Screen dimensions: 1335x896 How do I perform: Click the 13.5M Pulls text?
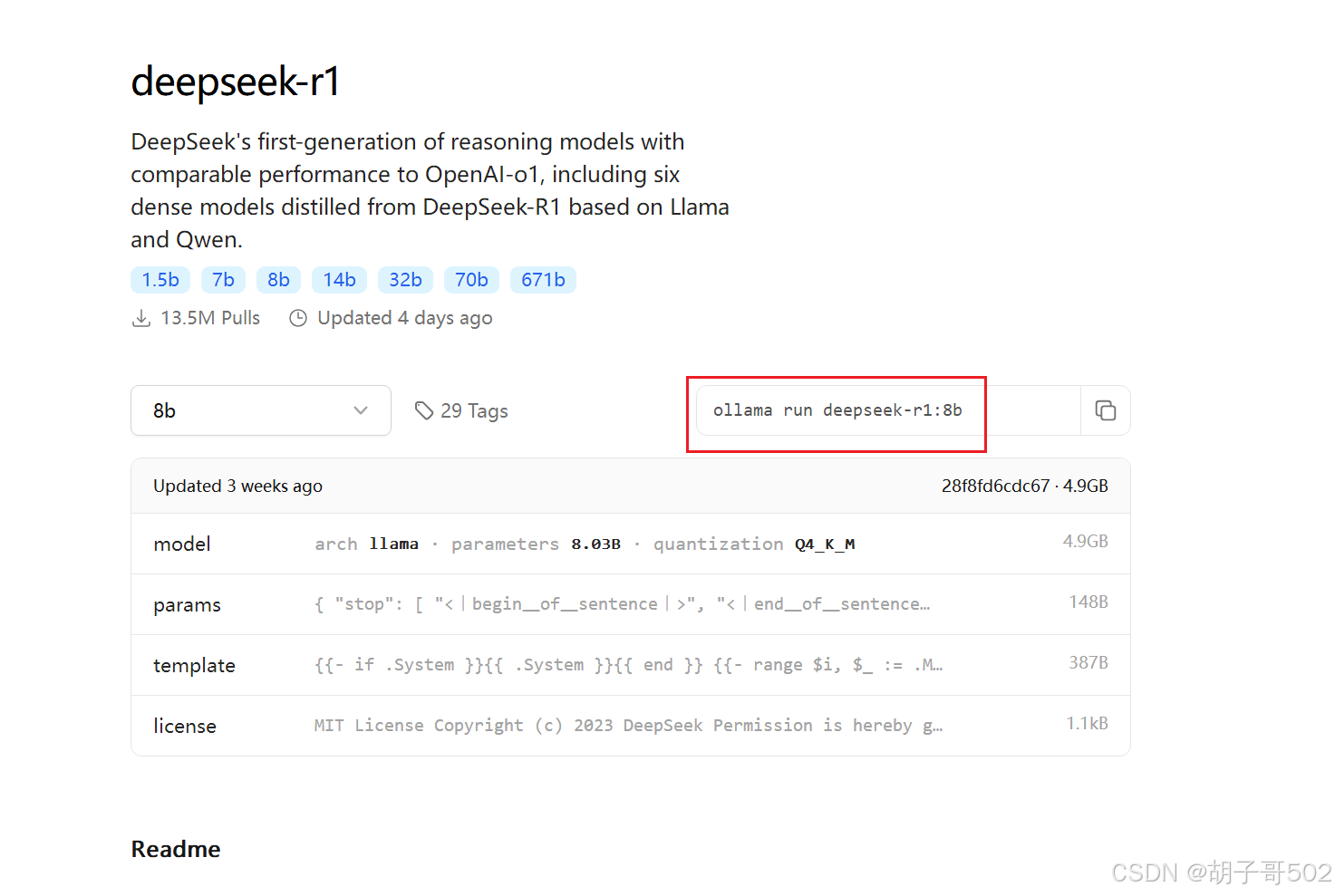210,318
